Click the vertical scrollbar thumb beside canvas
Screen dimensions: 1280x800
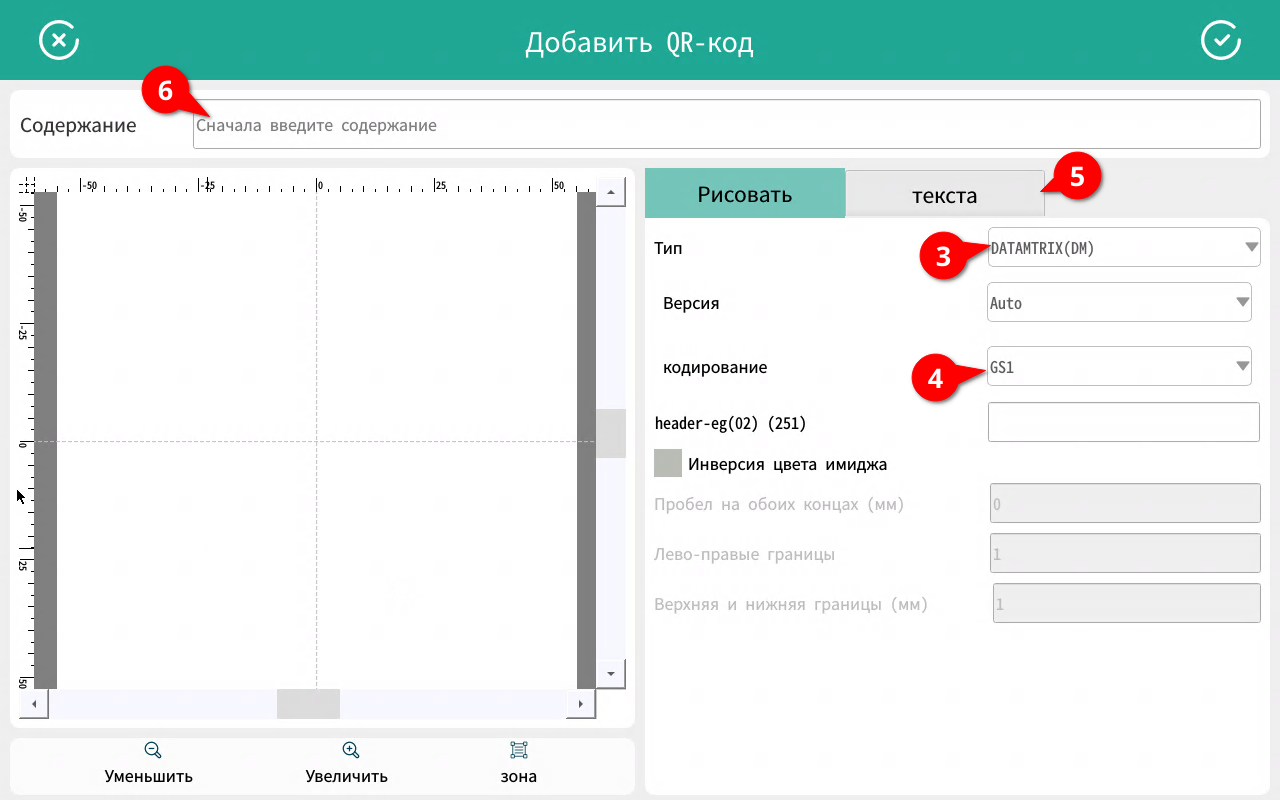point(610,433)
